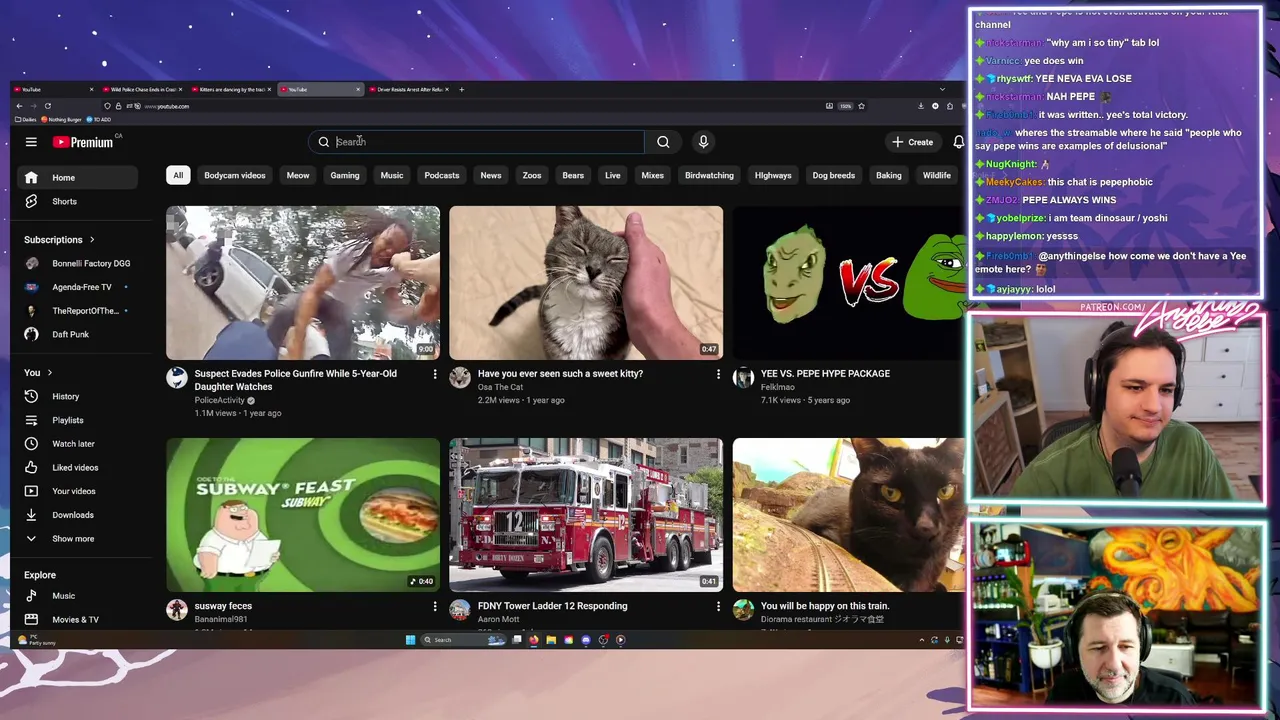The image size is (1280, 720).
Task: Bookmark this page with the star
Action: point(861,106)
